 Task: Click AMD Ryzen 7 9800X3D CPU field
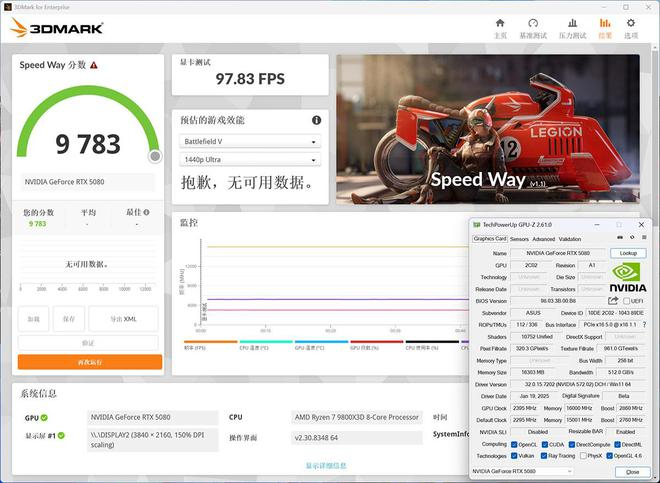(357, 417)
